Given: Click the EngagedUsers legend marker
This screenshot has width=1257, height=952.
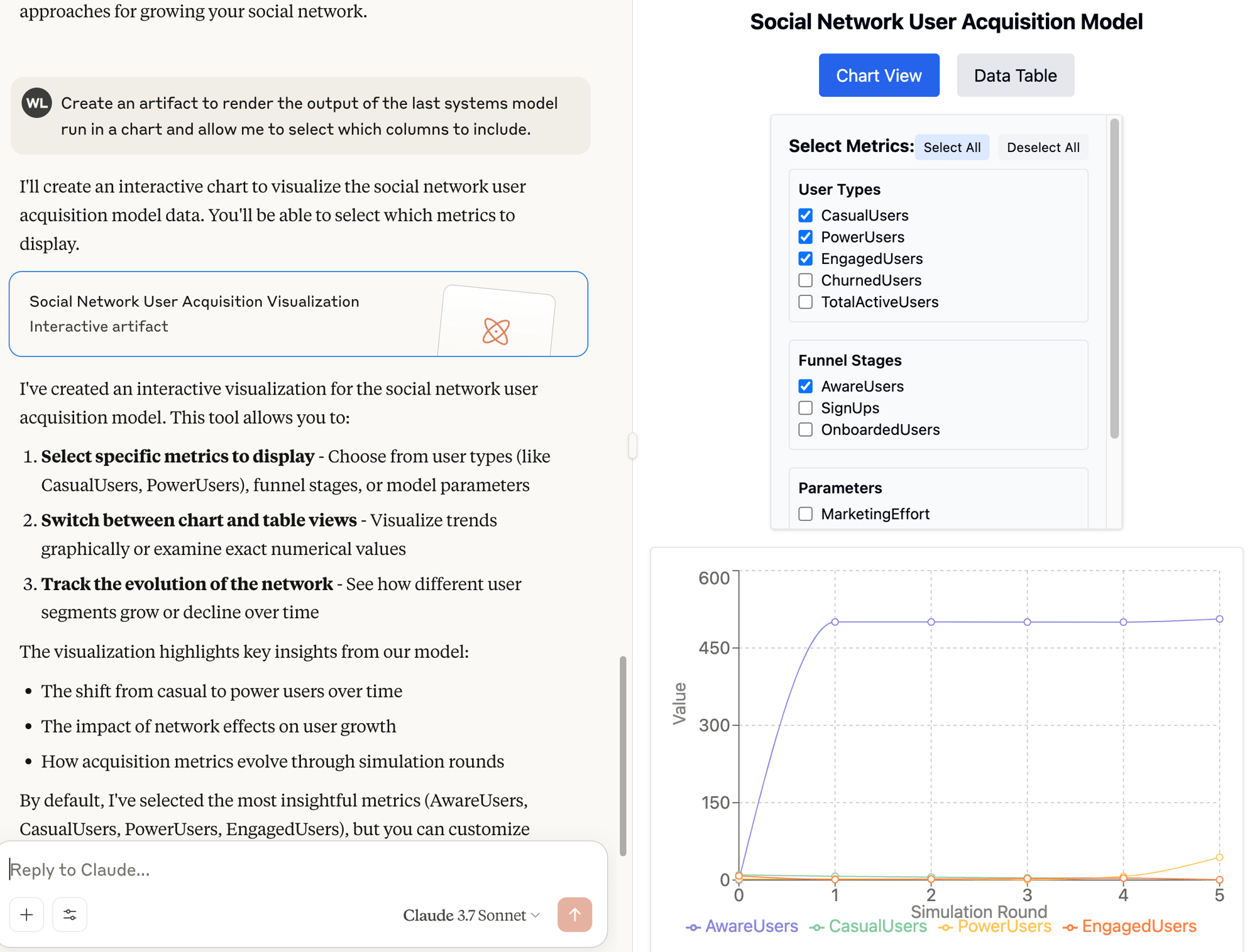Looking at the screenshot, I should (x=1071, y=926).
